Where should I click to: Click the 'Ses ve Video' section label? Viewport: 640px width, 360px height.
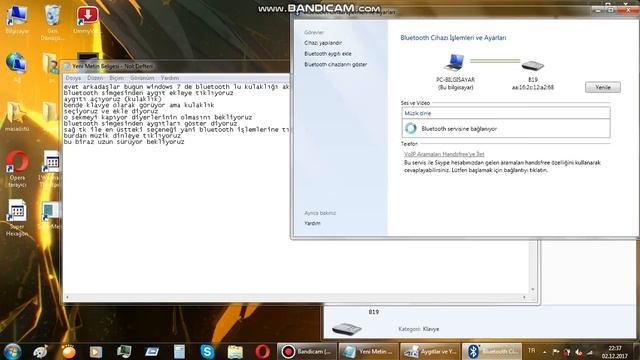coord(415,103)
